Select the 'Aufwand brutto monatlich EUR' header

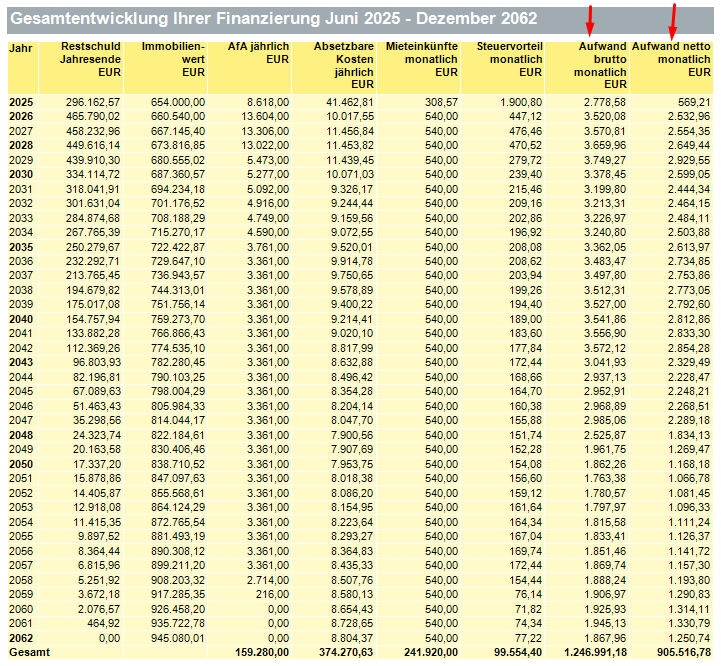coord(600,65)
